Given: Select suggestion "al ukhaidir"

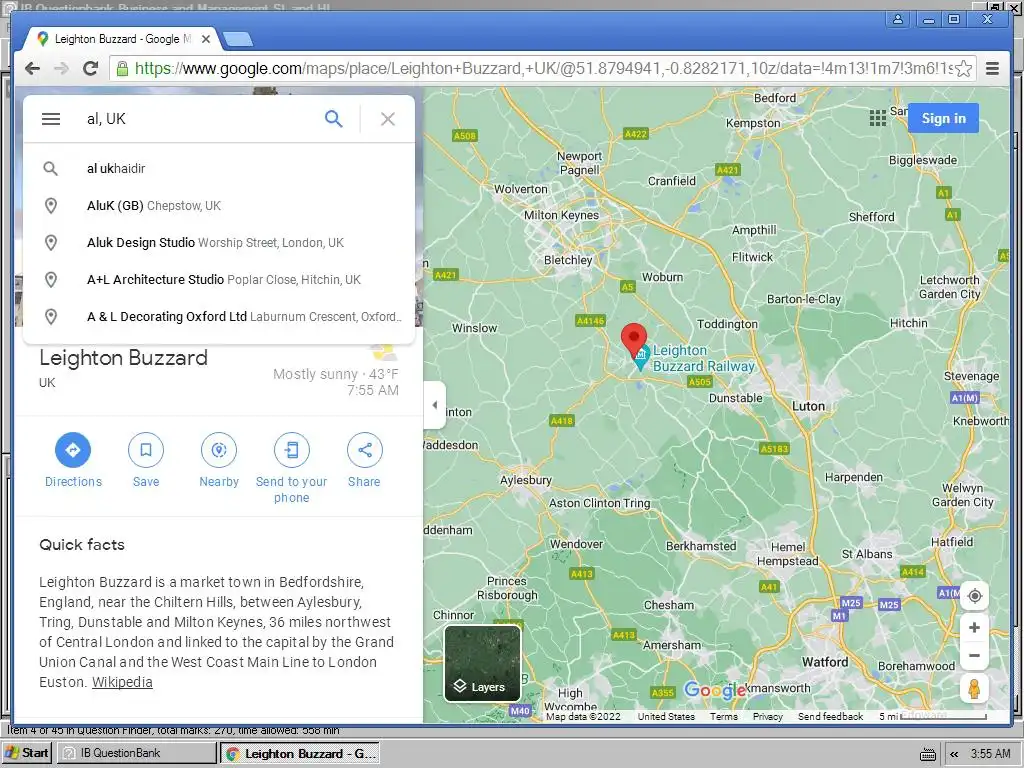Looking at the screenshot, I should coord(219,168).
